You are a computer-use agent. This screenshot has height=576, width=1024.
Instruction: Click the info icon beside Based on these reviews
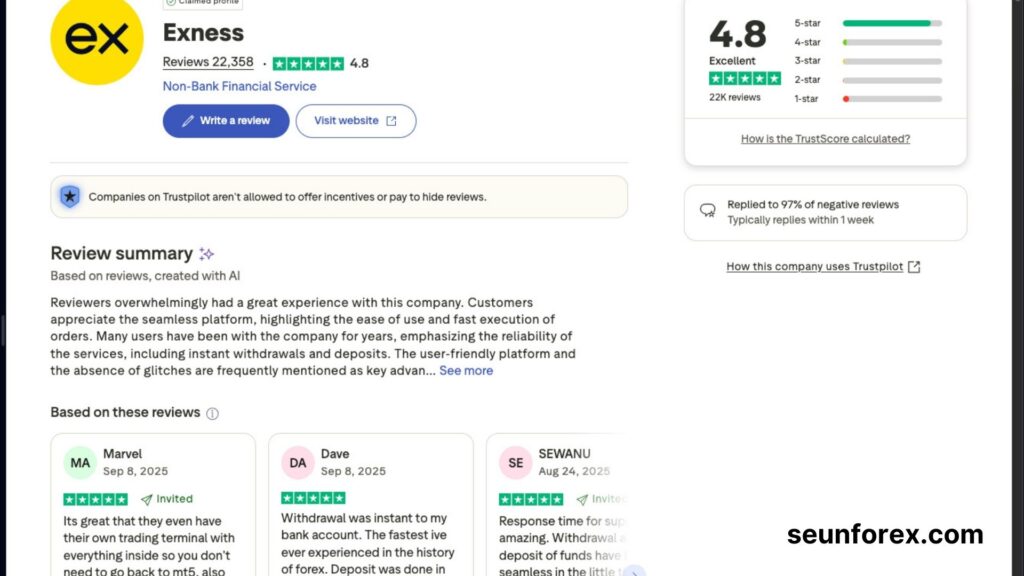(x=212, y=413)
